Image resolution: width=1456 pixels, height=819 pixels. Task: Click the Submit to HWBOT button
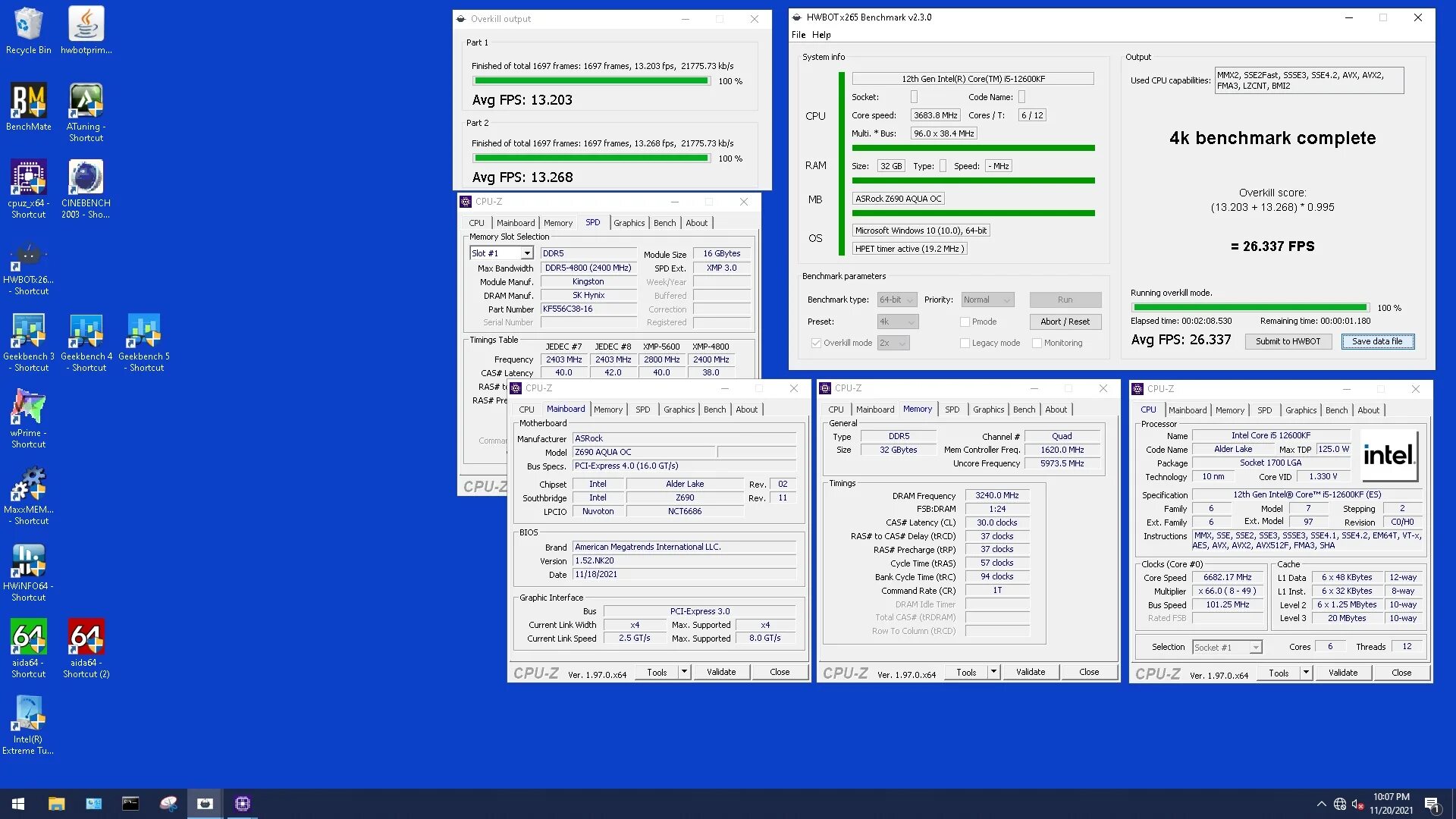coord(1288,341)
